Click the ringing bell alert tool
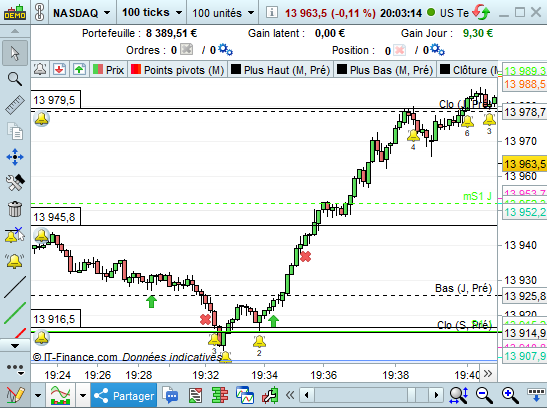The width and height of the screenshot is (547, 408). 15,261
